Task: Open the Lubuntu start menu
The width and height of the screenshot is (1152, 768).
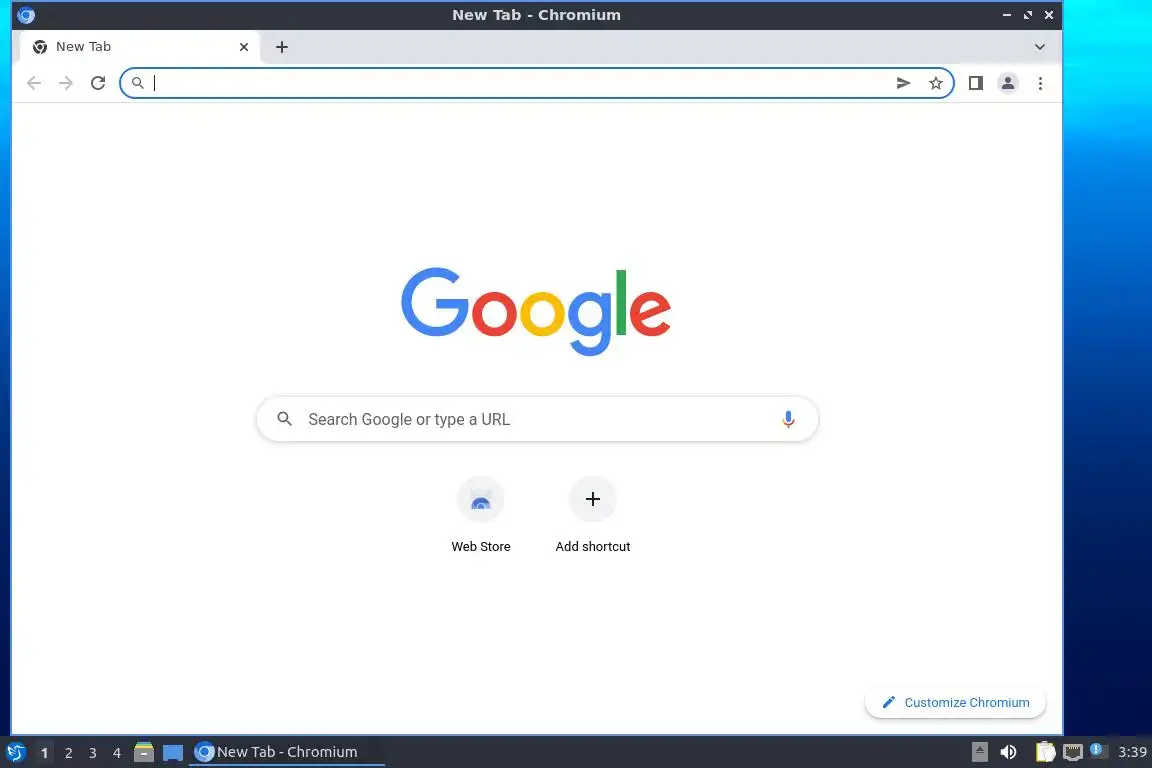Action: click(15, 753)
